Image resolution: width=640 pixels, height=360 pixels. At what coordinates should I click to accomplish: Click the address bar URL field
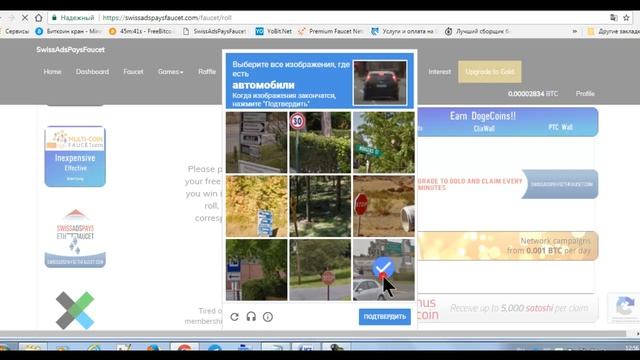click(327, 18)
